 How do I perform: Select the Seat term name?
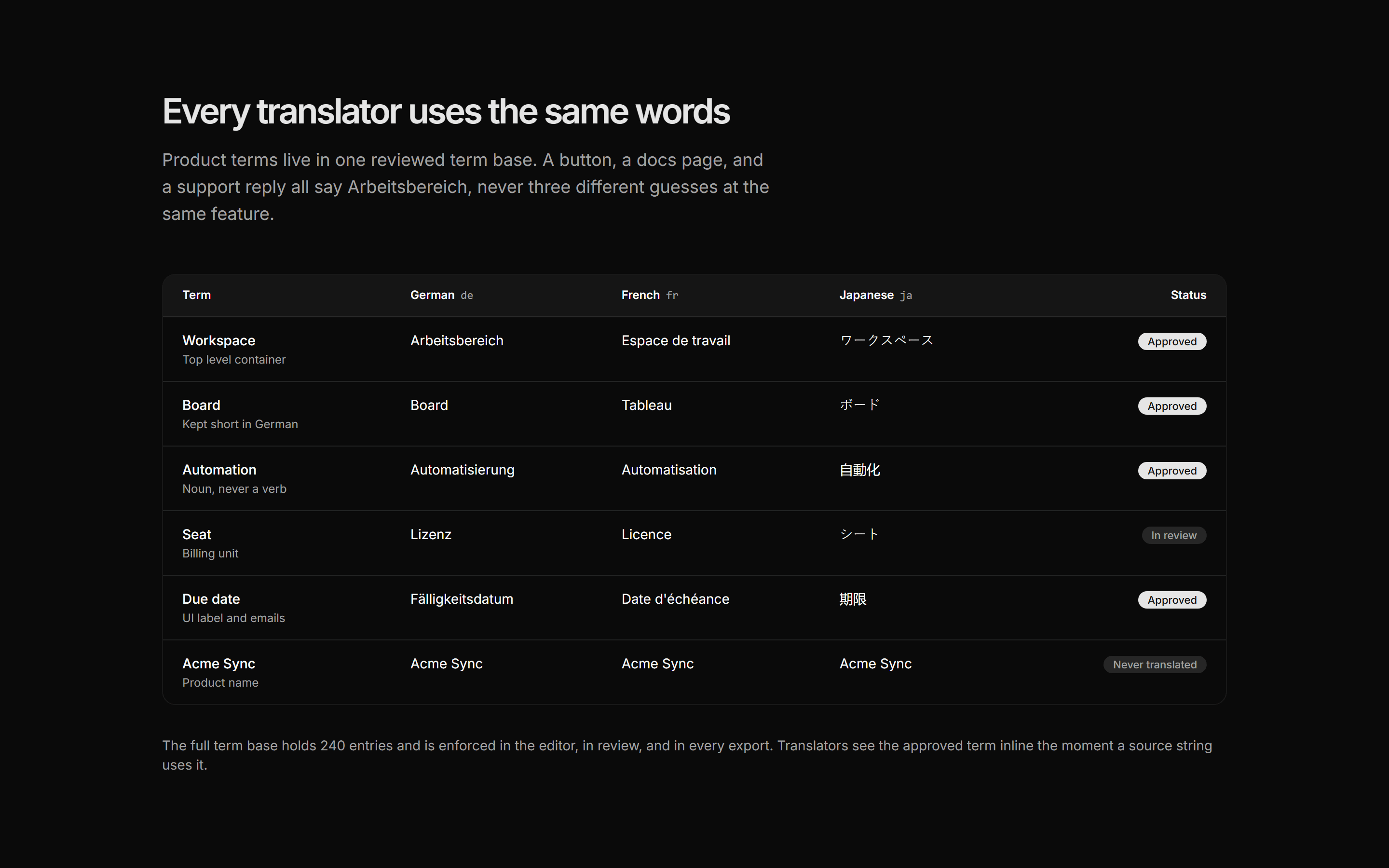197,534
